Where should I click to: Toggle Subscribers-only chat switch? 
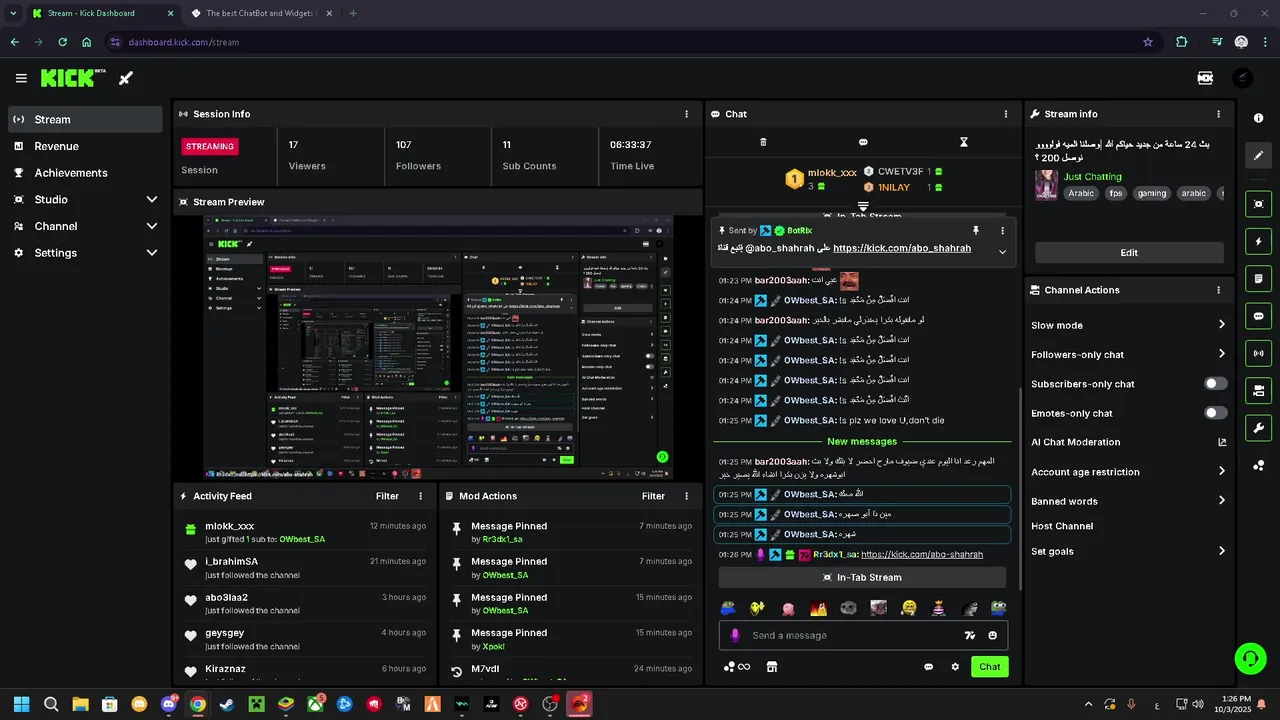click(1215, 383)
